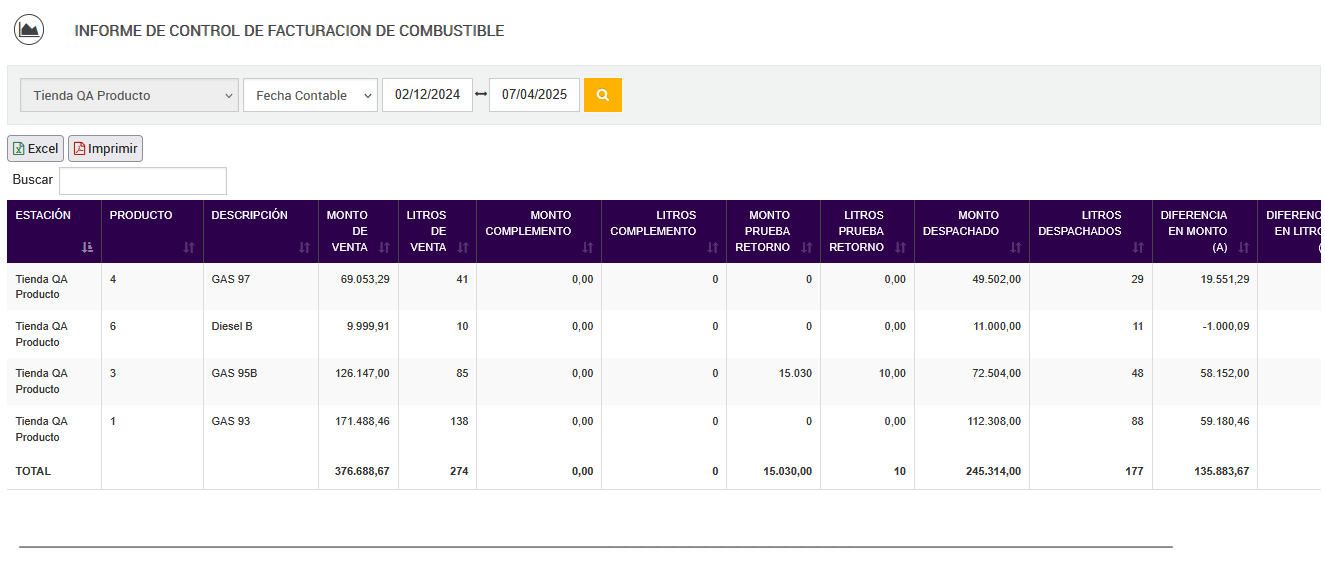Sort by Litros Complemento column arrows
The width and height of the screenshot is (1325, 568).
712,247
